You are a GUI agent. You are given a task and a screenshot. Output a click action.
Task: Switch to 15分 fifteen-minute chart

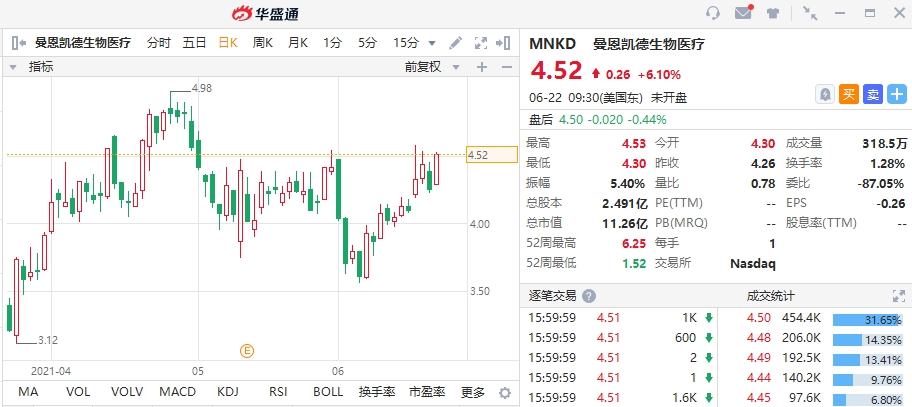pyautogui.click(x=406, y=42)
